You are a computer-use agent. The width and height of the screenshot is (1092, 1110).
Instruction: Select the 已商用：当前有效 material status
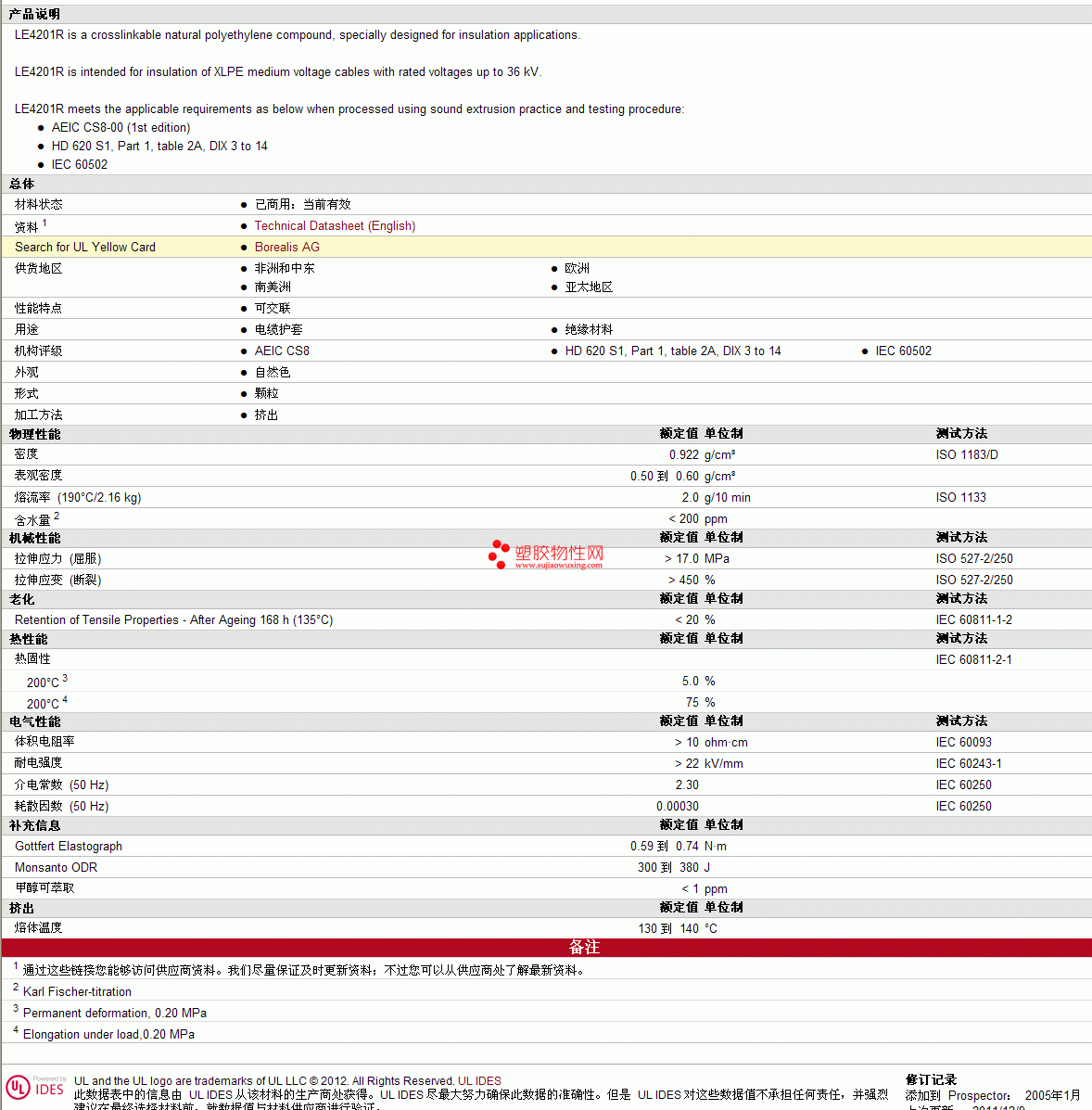pyautogui.click(x=303, y=204)
